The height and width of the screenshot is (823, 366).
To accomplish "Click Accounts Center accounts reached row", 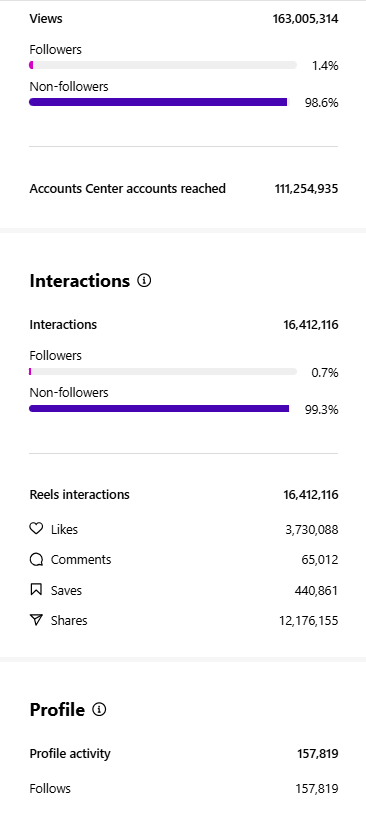I will [x=184, y=188].
